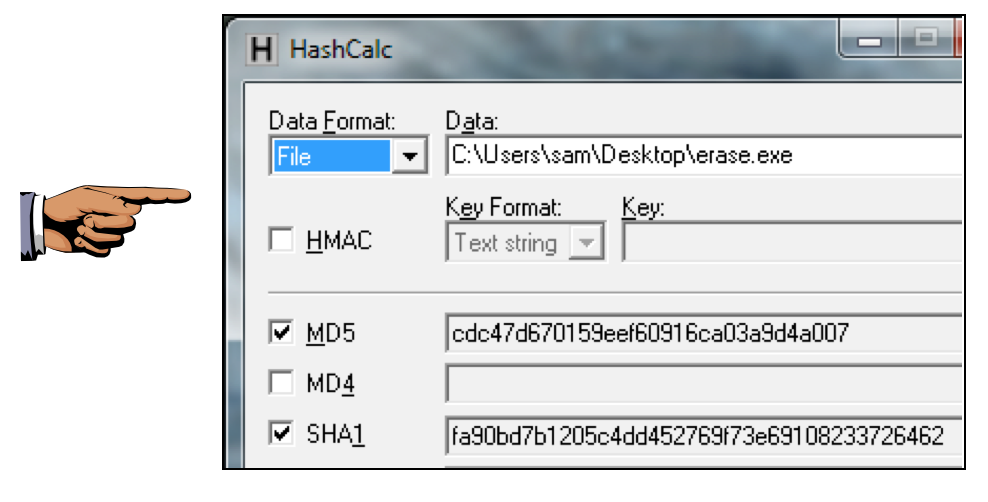
Task: Focus the Key input field
Action: click(x=790, y=242)
